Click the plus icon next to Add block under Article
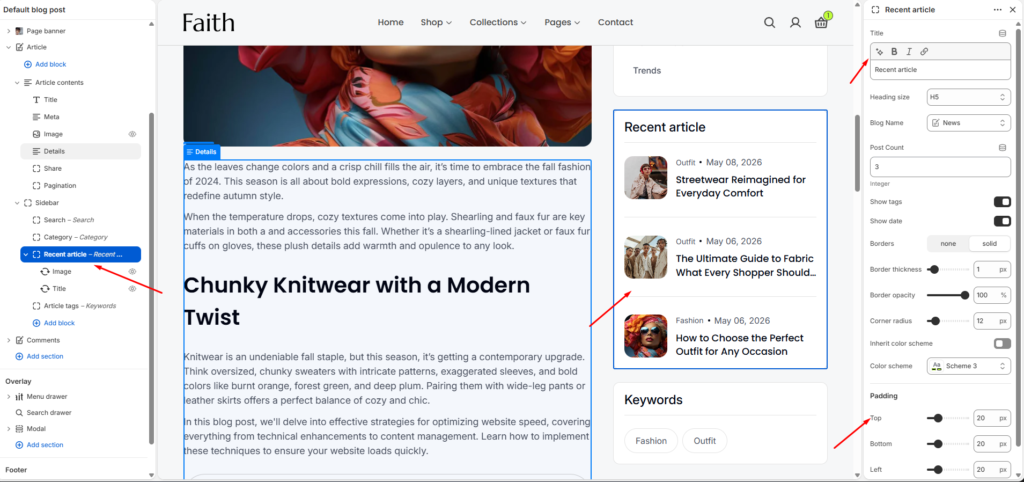The height and width of the screenshot is (482, 1024). point(27,65)
